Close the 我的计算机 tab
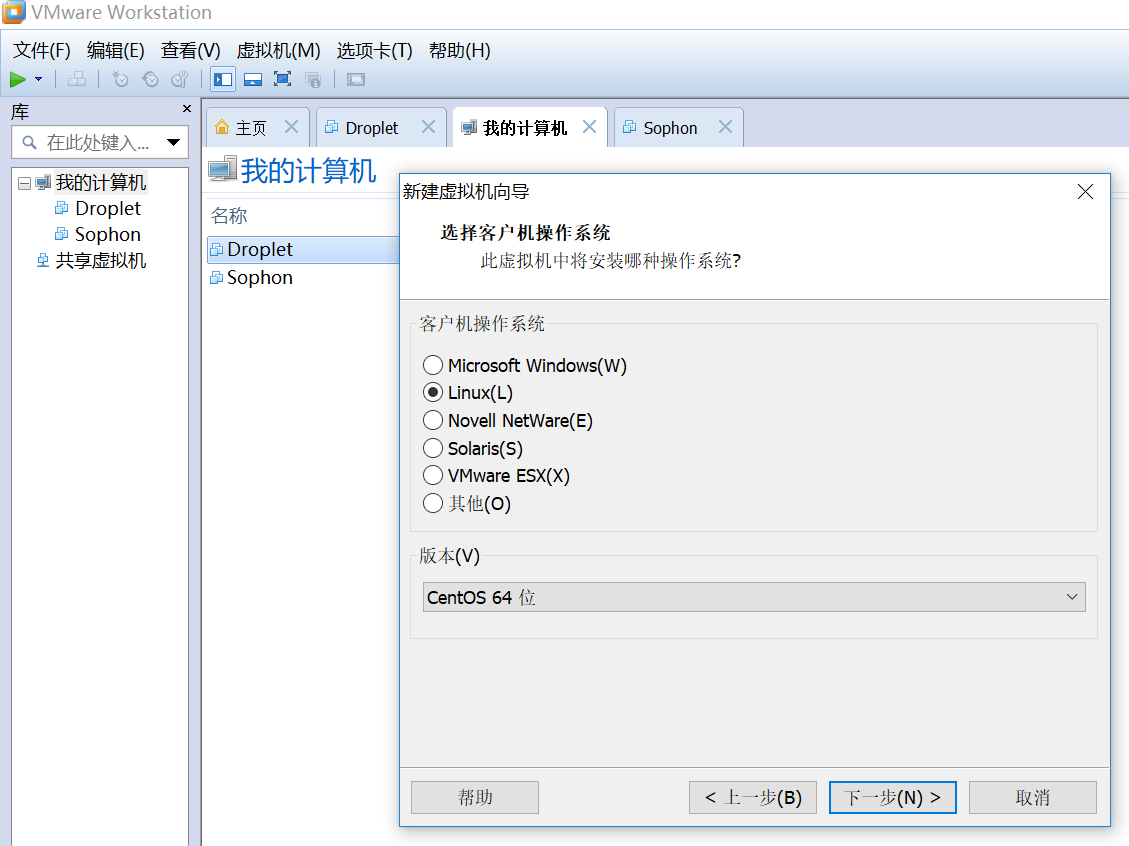Viewport: 1129px width, 846px height. click(590, 127)
